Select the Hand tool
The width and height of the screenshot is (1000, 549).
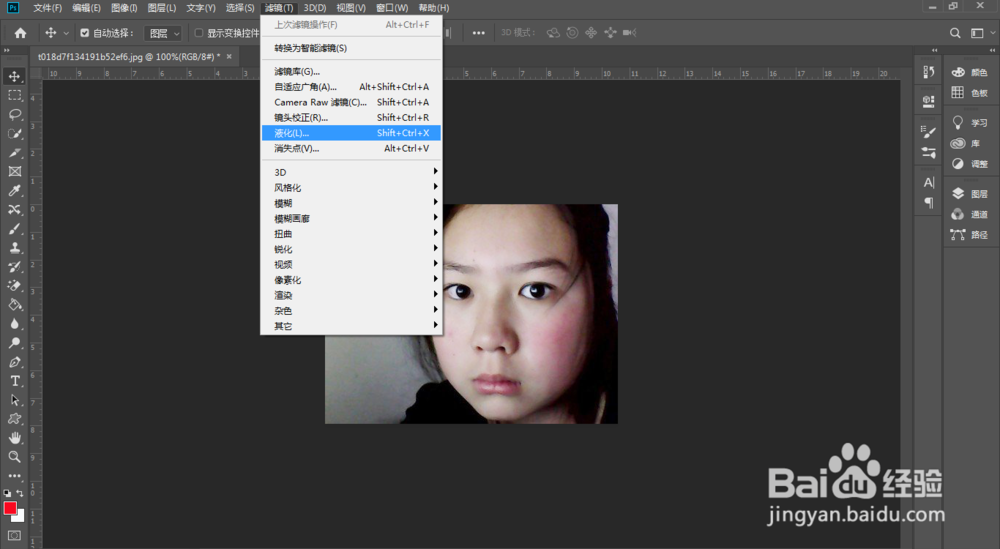[15, 438]
